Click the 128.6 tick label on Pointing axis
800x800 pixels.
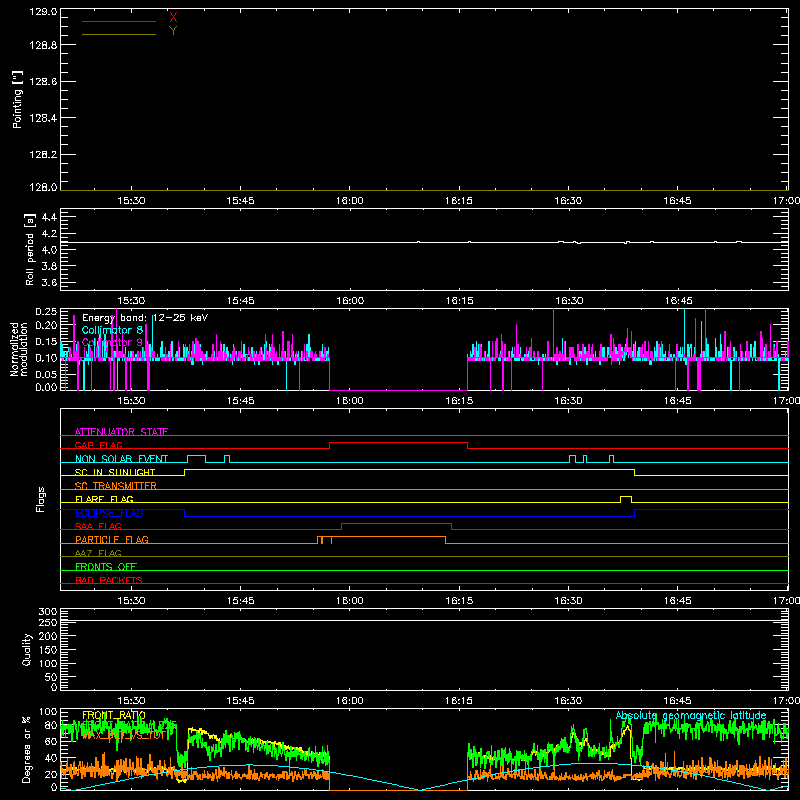pos(43,82)
